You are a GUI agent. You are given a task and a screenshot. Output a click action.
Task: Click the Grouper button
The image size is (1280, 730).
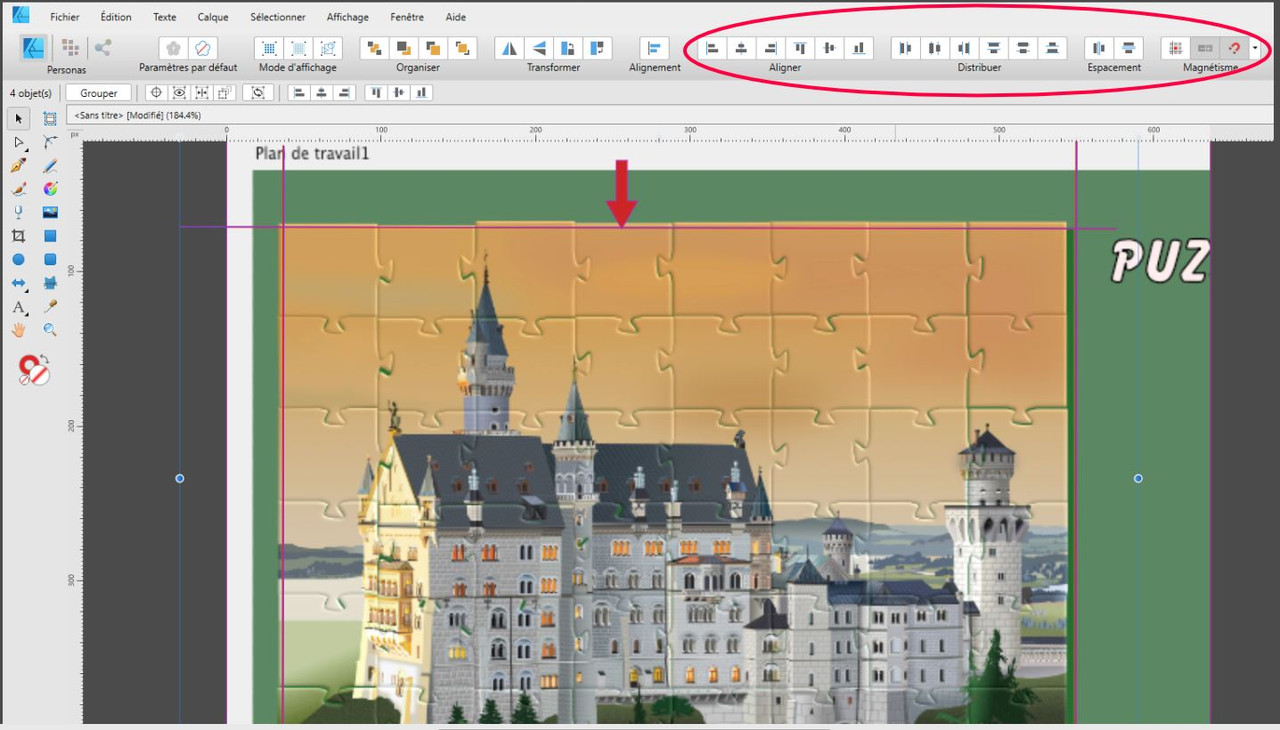(99, 93)
